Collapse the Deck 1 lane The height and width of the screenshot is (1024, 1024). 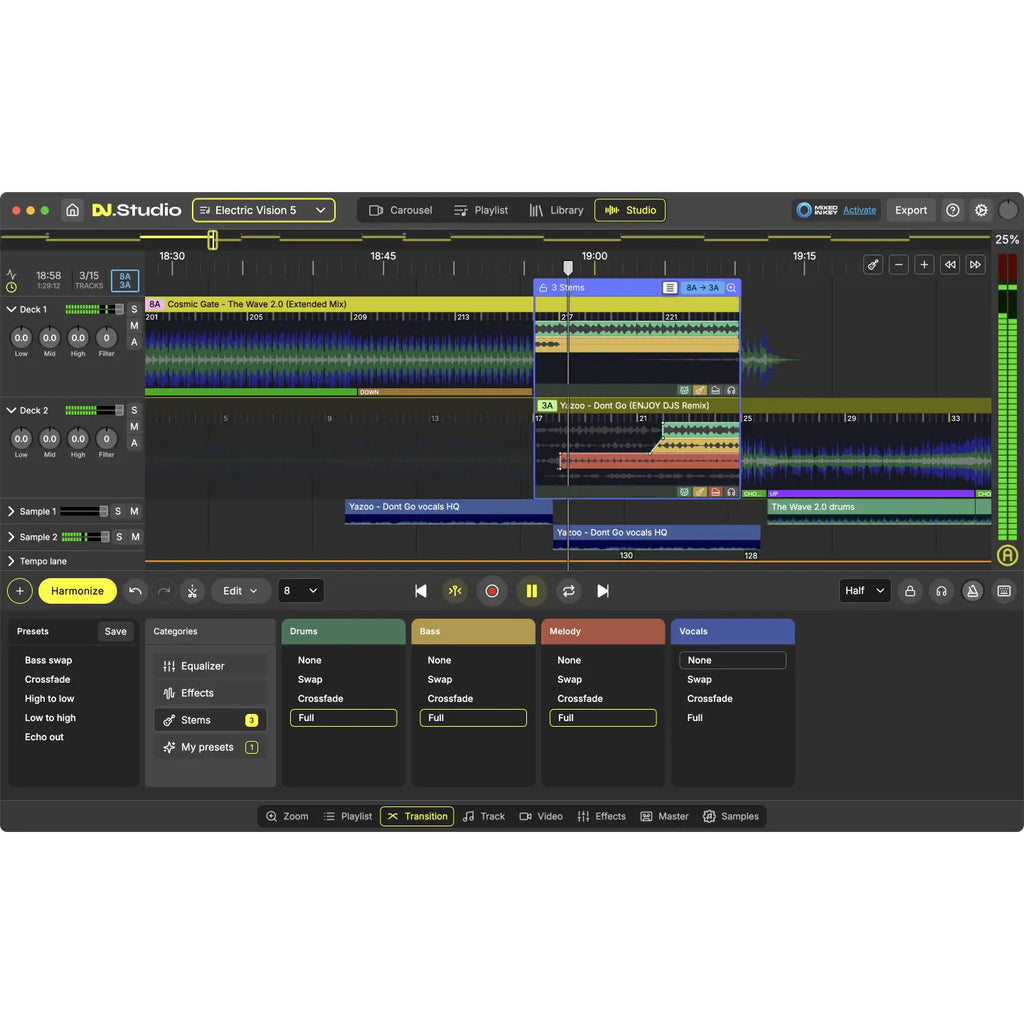(x=11, y=310)
